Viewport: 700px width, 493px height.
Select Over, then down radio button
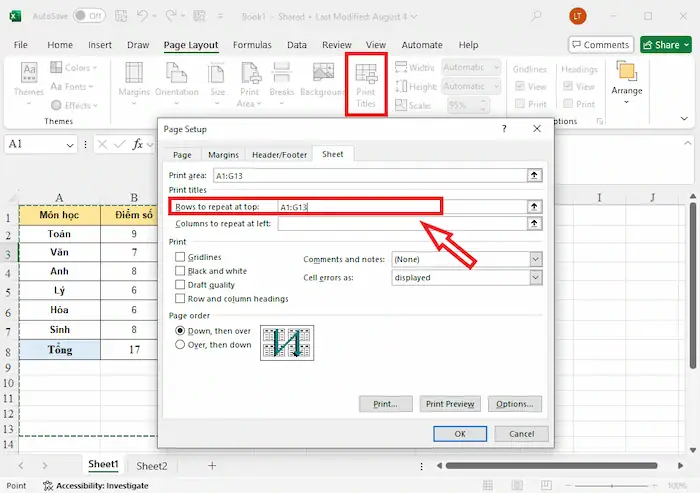point(180,345)
